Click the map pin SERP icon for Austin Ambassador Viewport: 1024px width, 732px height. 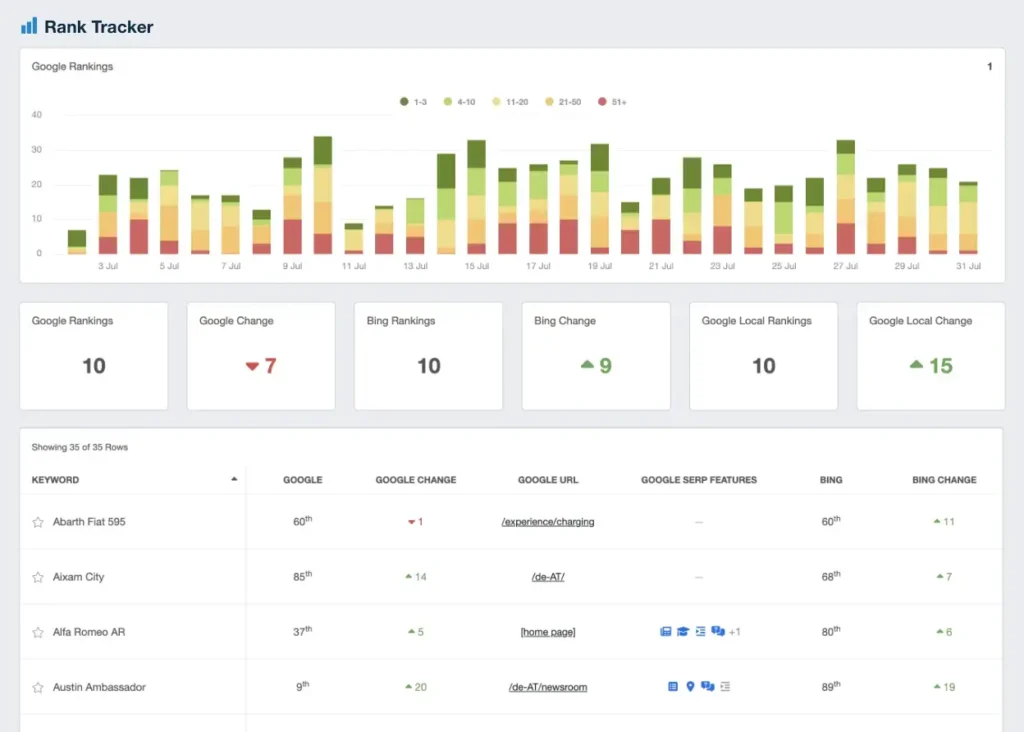tap(690, 686)
